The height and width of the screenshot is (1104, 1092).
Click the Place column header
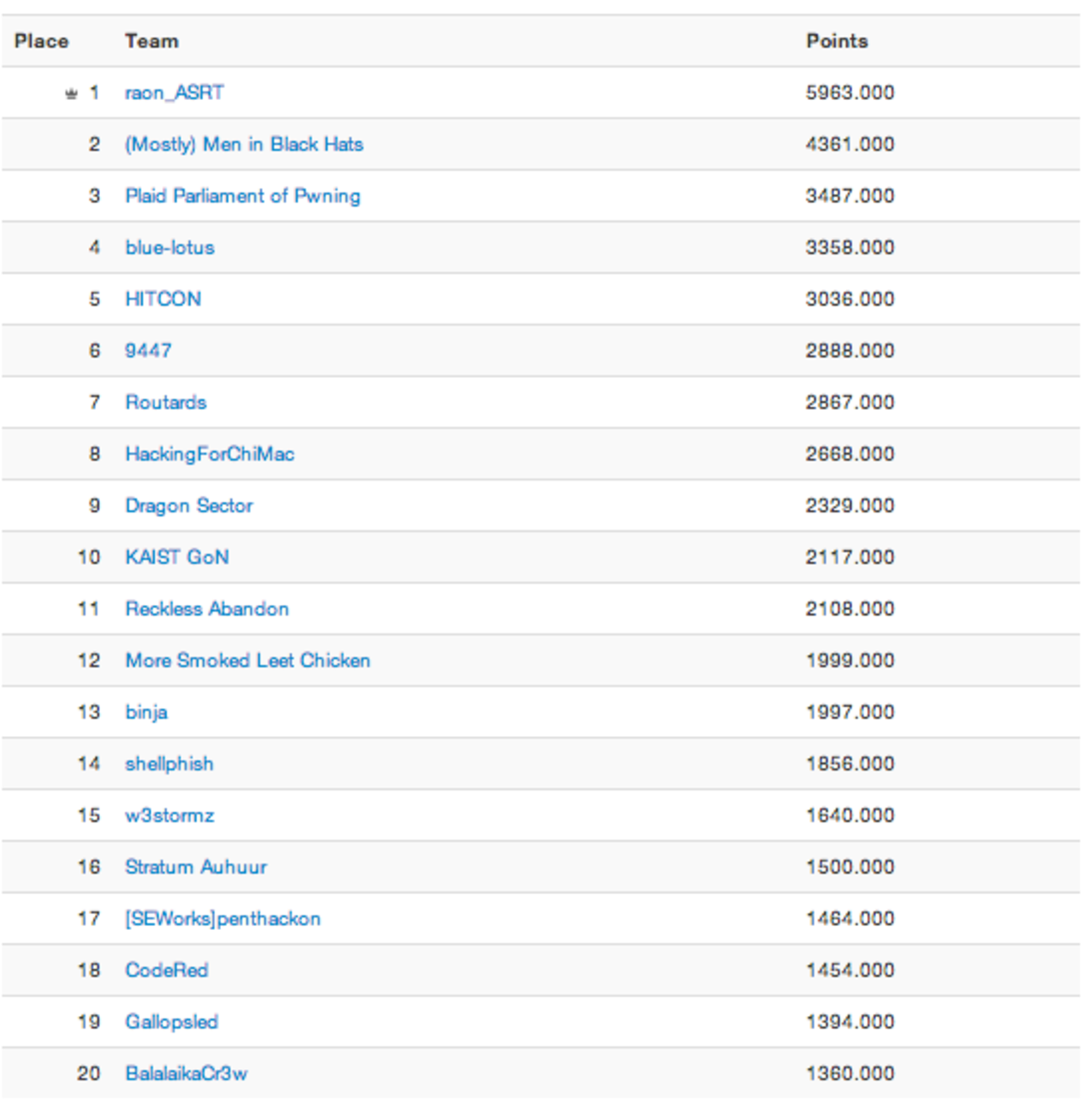coord(41,41)
